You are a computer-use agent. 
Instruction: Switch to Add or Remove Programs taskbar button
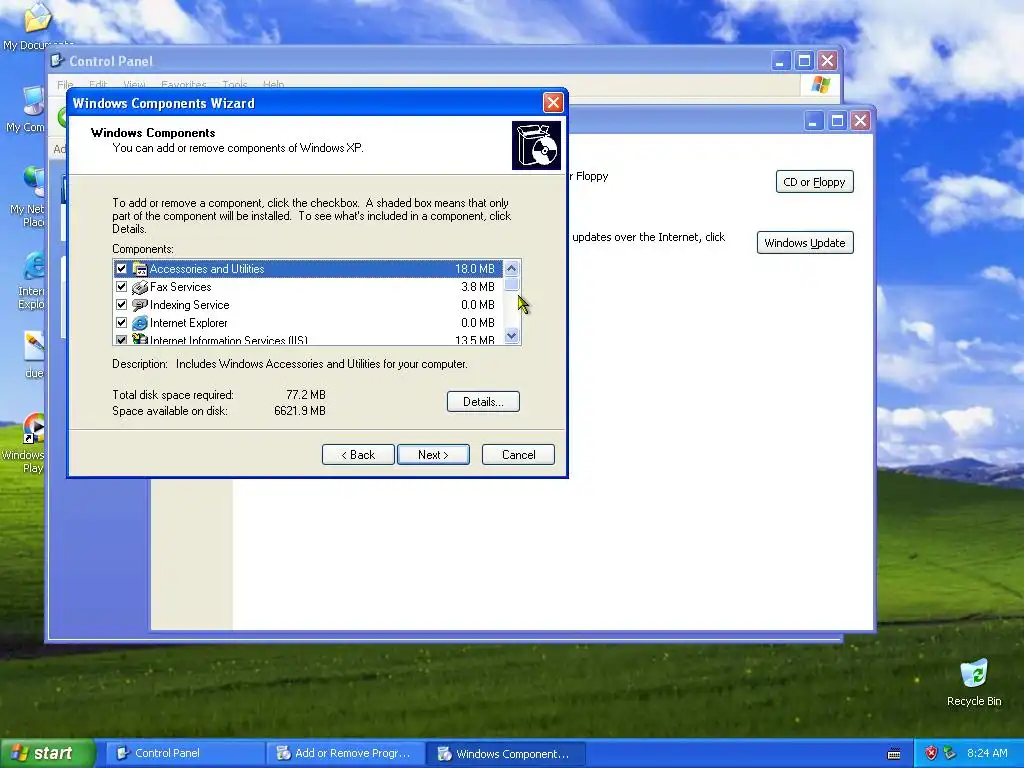click(x=345, y=753)
